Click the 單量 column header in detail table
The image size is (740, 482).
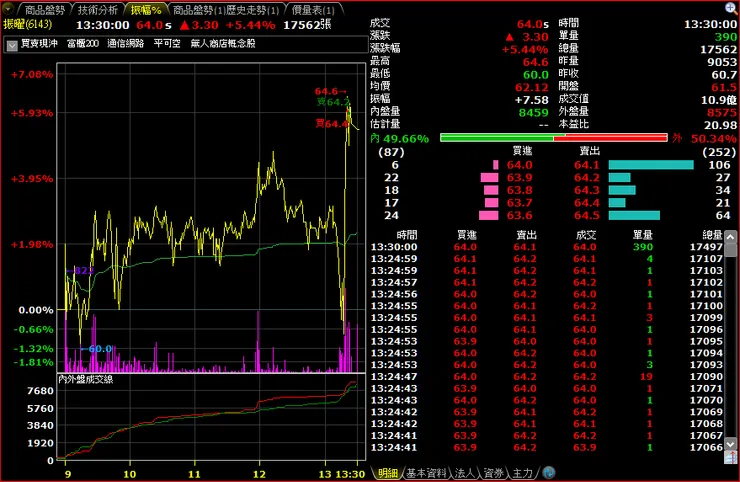(x=642, y=235)
